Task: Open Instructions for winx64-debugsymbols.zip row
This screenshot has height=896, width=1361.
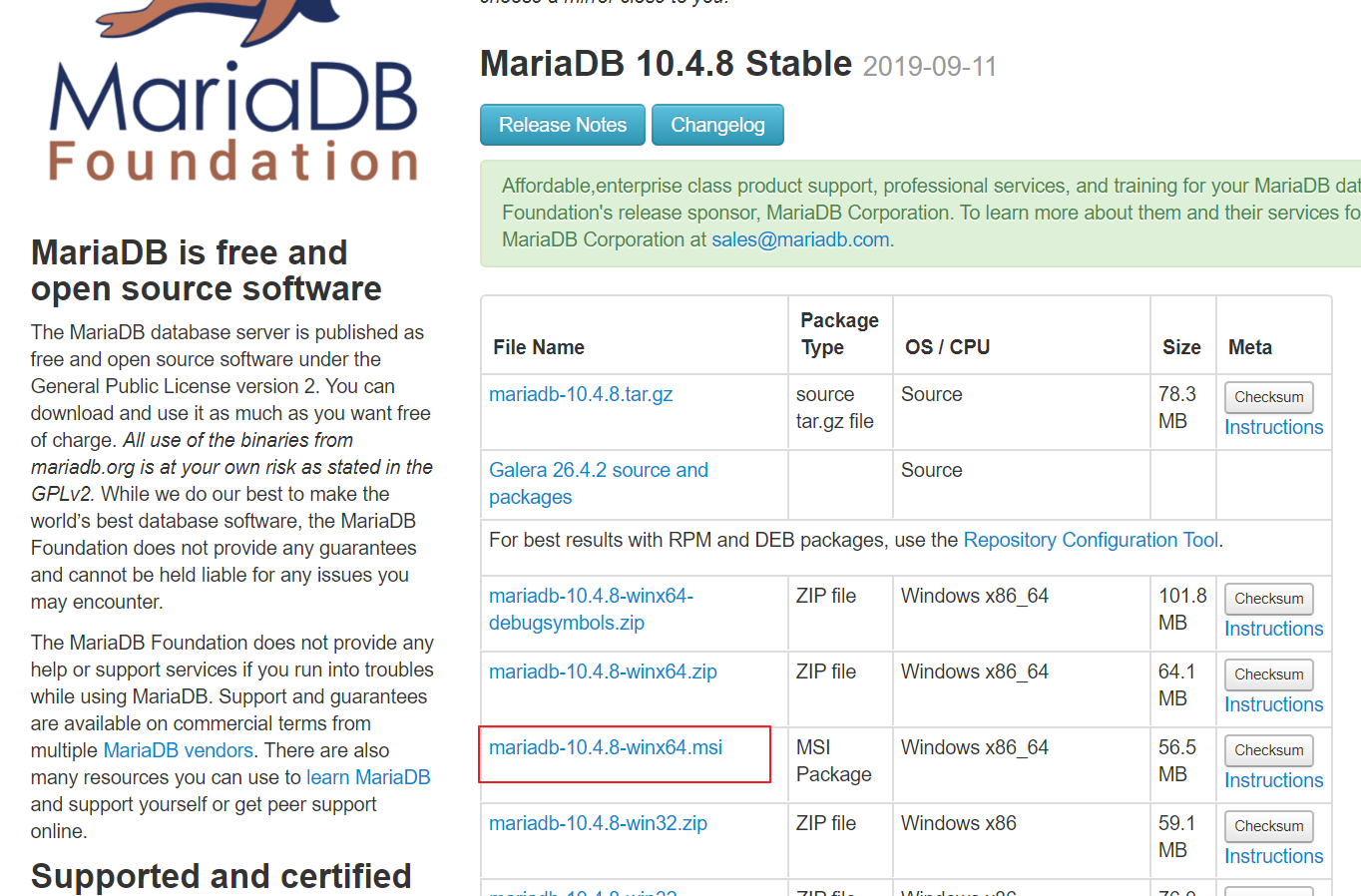Action: coord(1274,629)
